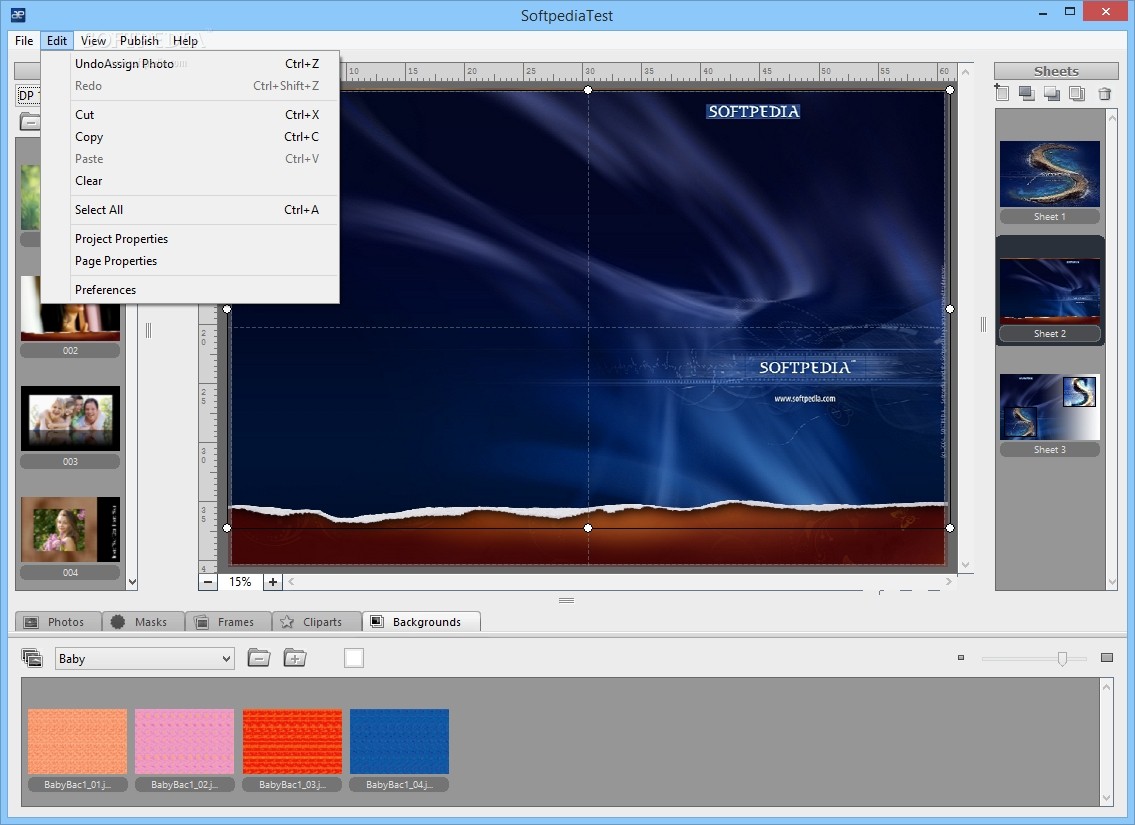Click the Sheets panel scroll up arrow
This screenshot has width=1135, height=825.
1113,117
